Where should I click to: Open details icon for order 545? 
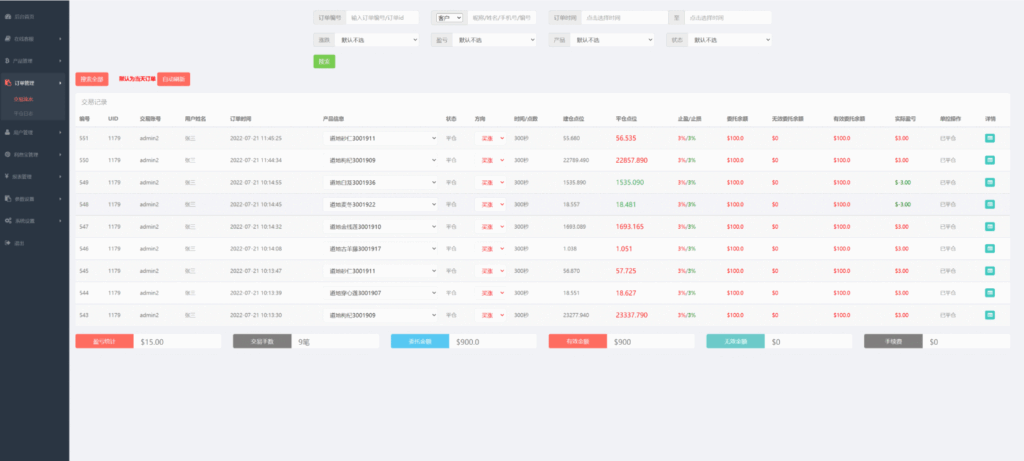click(x=989, y=270)
